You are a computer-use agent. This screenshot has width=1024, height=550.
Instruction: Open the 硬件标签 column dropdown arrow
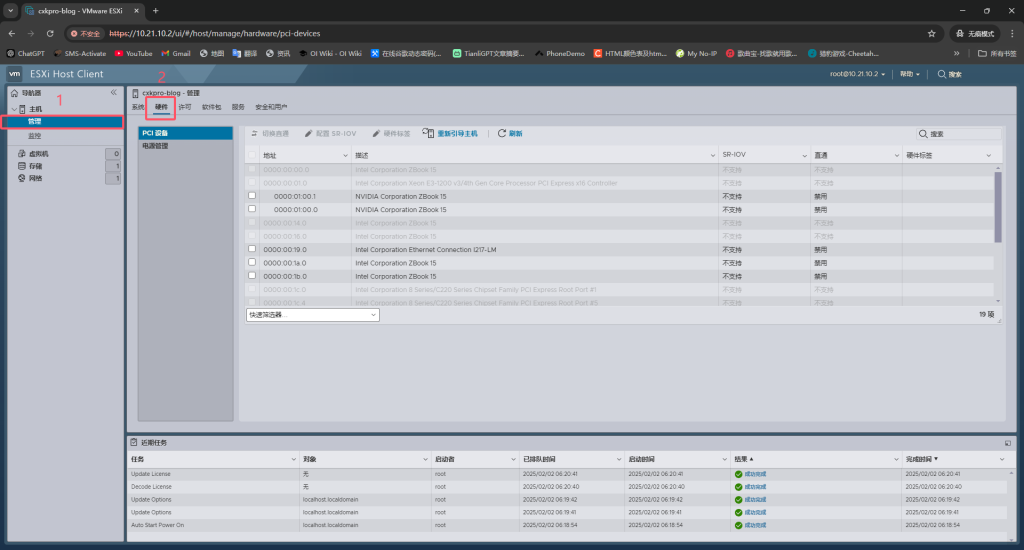point(989,155)
